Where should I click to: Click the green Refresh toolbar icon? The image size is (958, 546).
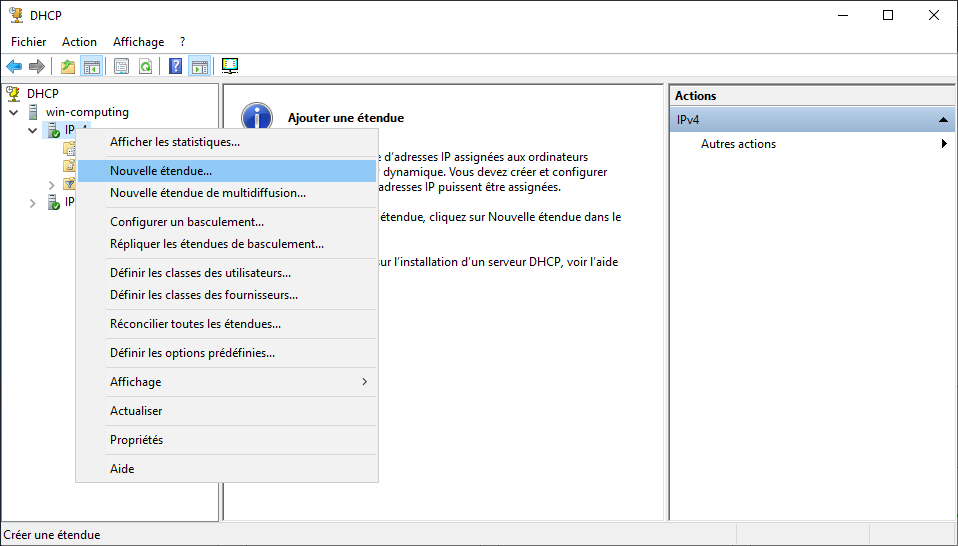146,67
